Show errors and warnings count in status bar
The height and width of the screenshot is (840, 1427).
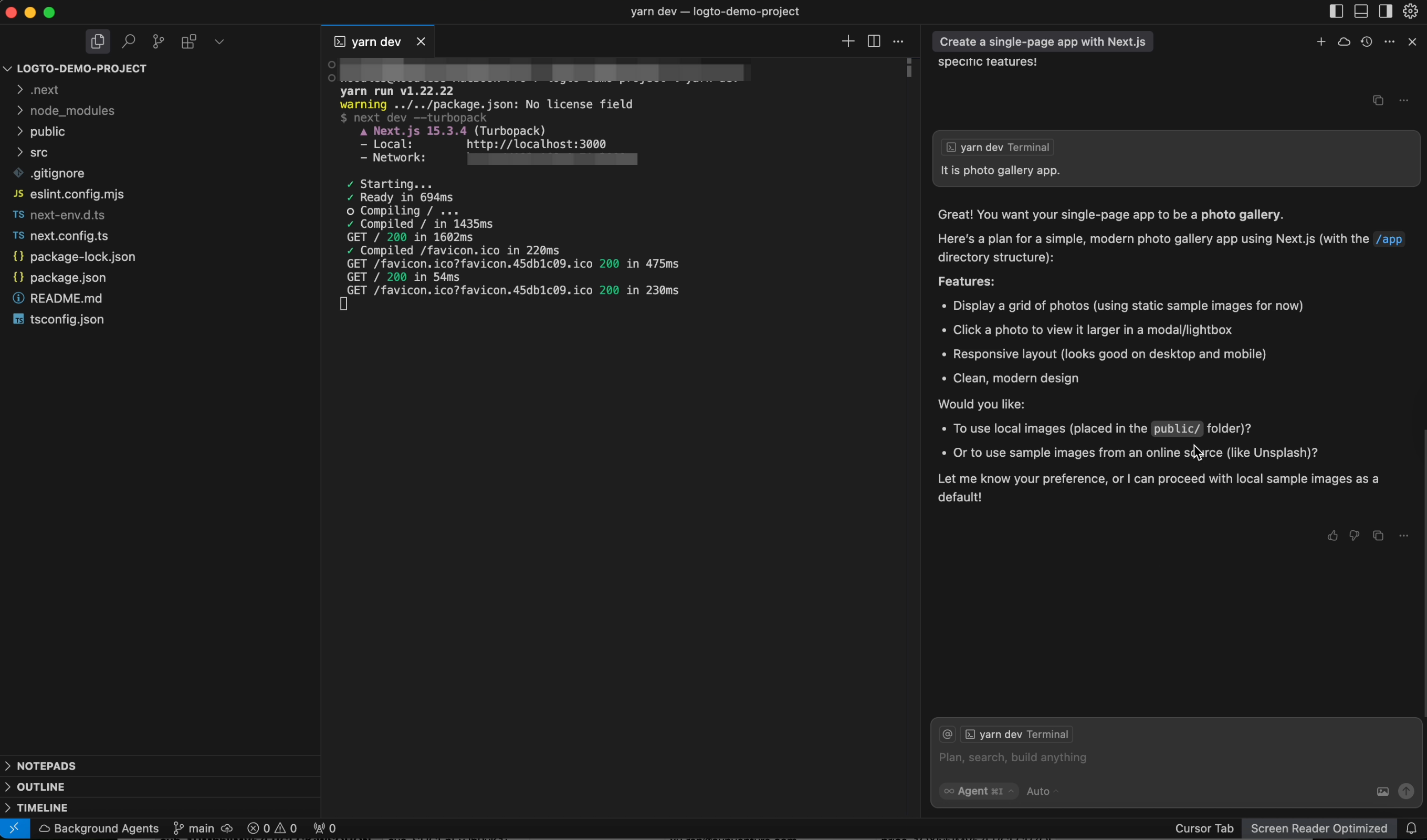click(x=272, y=828)
